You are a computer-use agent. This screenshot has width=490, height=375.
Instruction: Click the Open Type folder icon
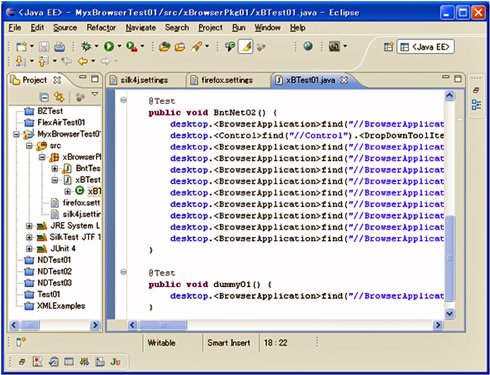(x=164, y=47)
